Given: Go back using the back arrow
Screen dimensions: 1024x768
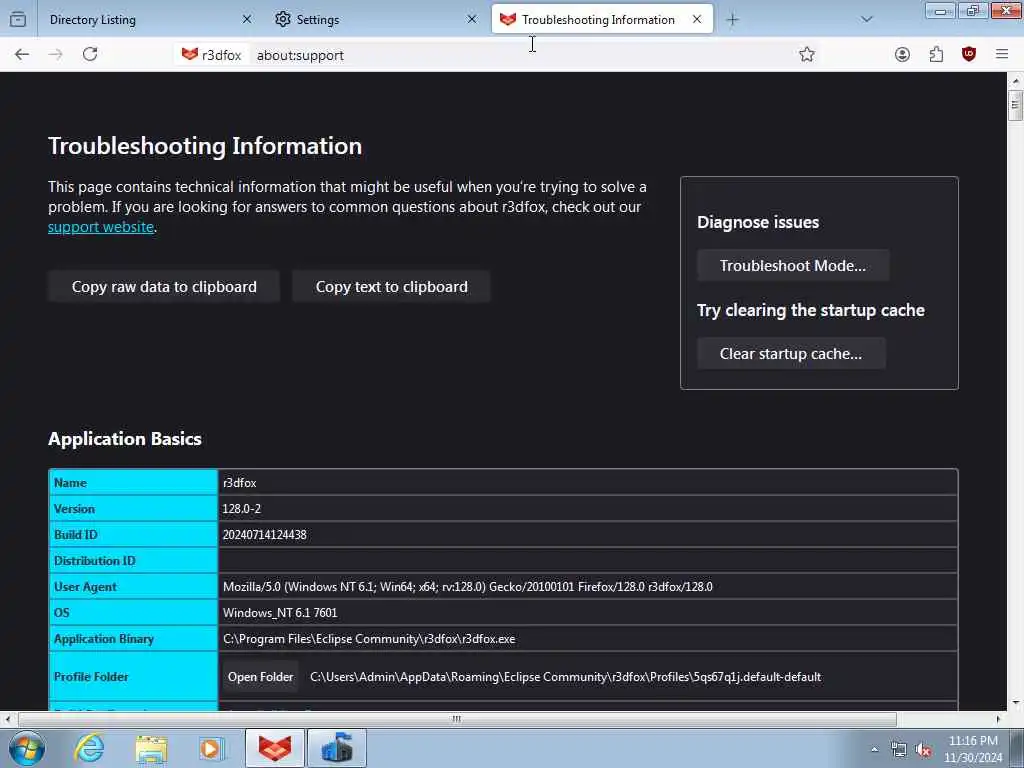Looking at the screenshot, I should [22, 55].
